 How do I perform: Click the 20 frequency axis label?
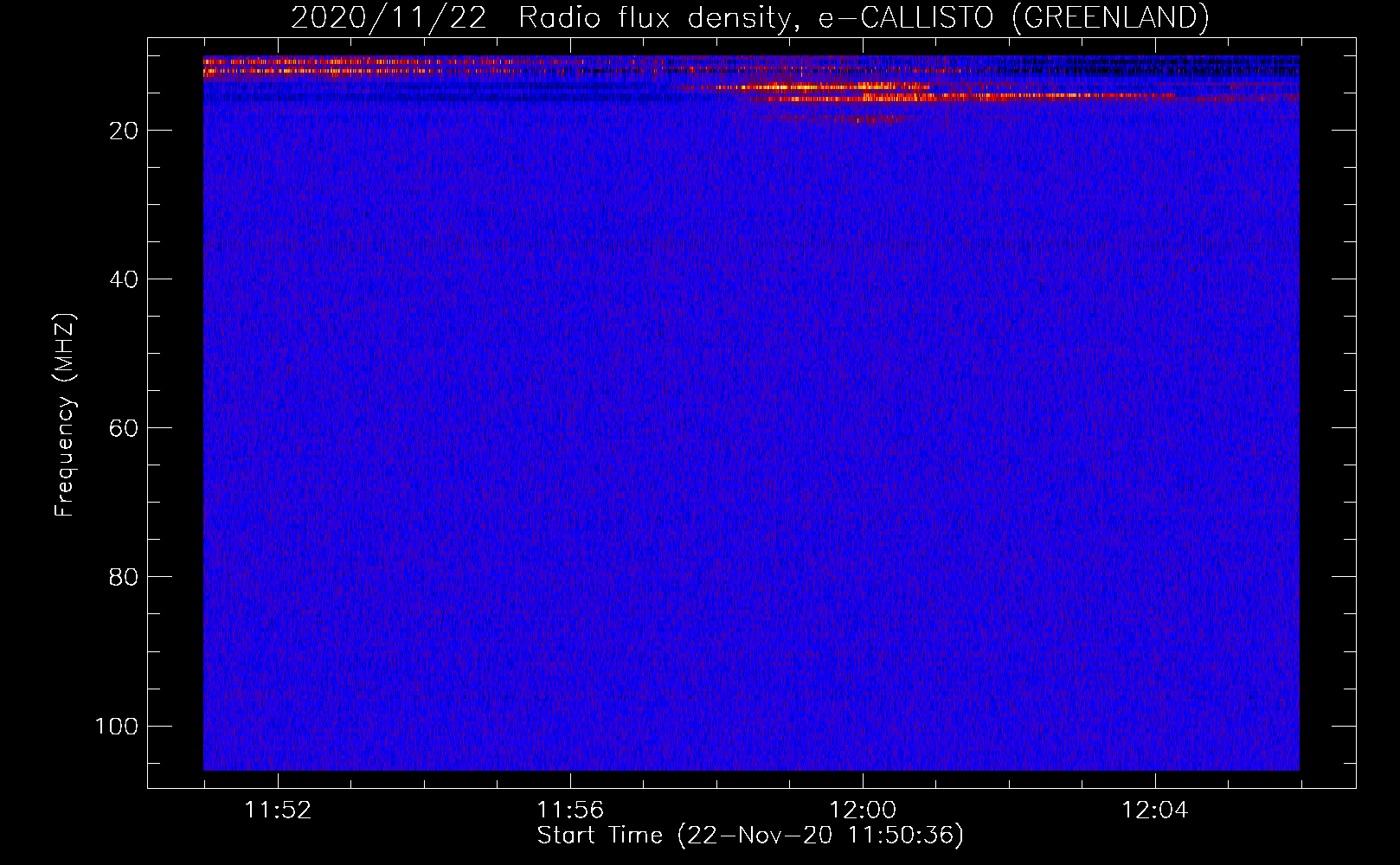click(x=124, y=131)
